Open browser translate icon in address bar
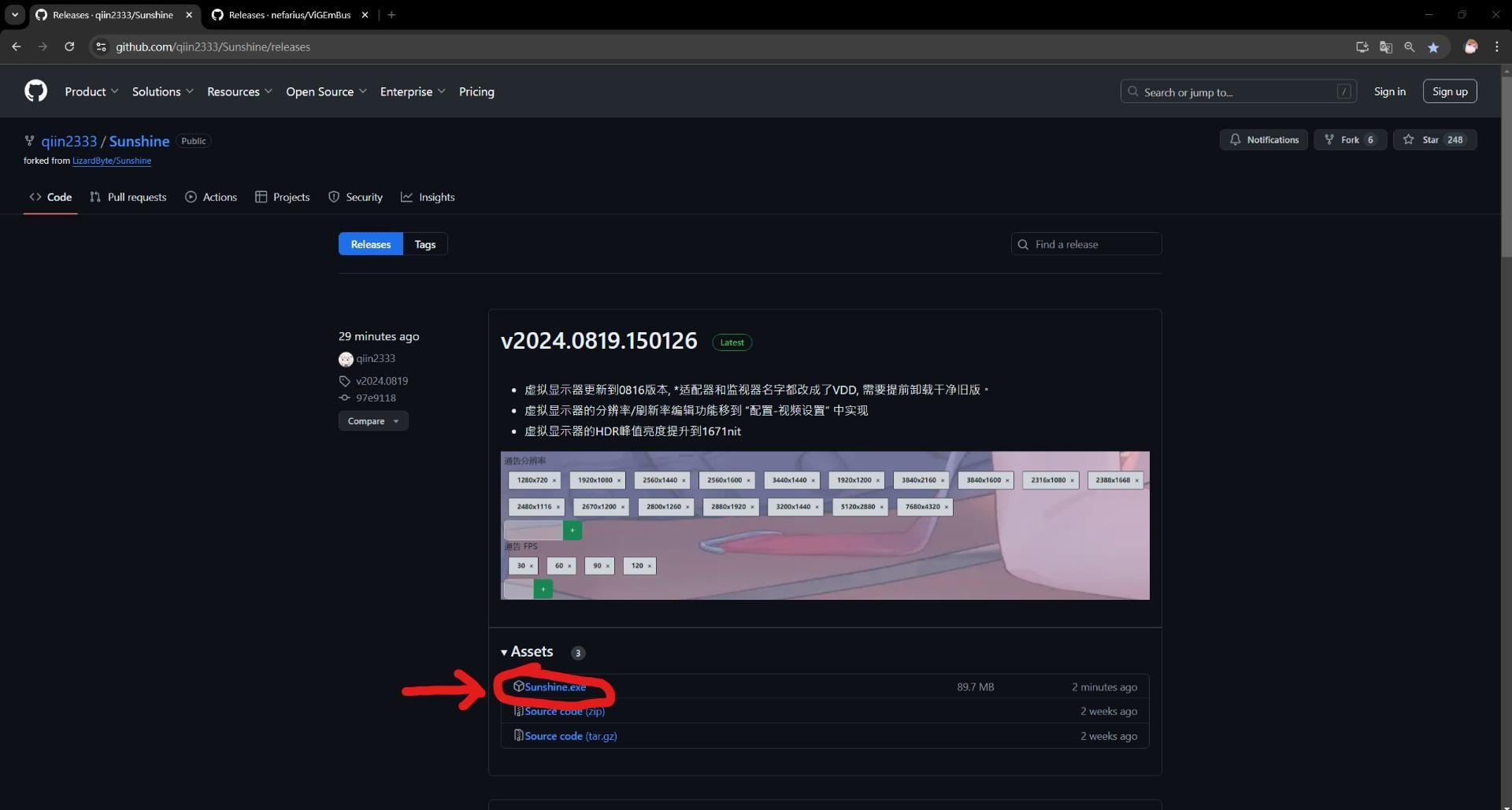The width and height of the screenshot is (1512, 810). coord(1386,46)
